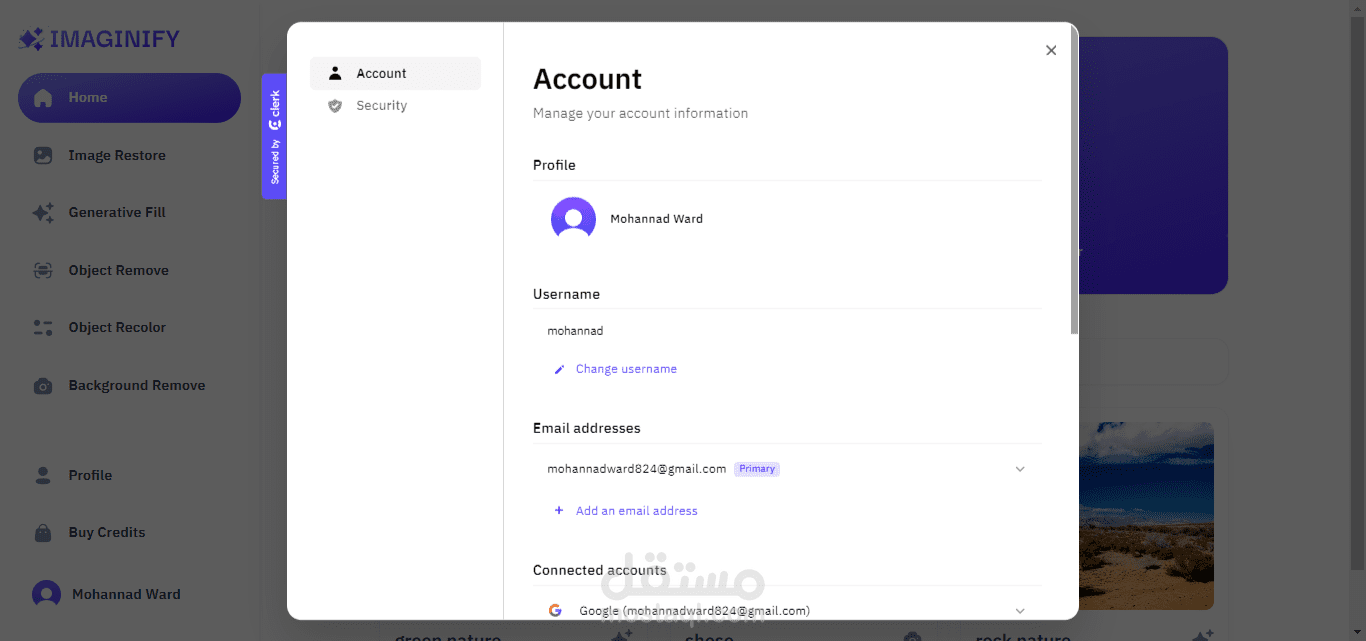Click the plus icon for adding email
This screenshot has width=1366, height=641.
[x=559, y=511]
